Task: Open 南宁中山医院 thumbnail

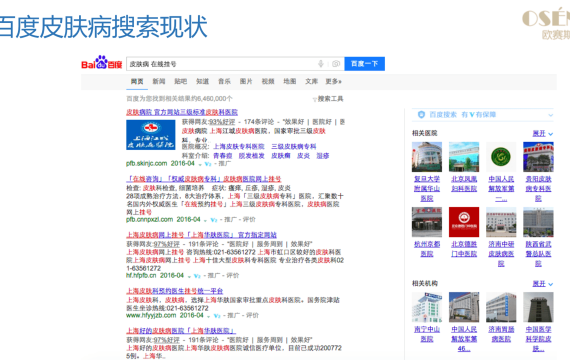Action: [x=427, y=307]
